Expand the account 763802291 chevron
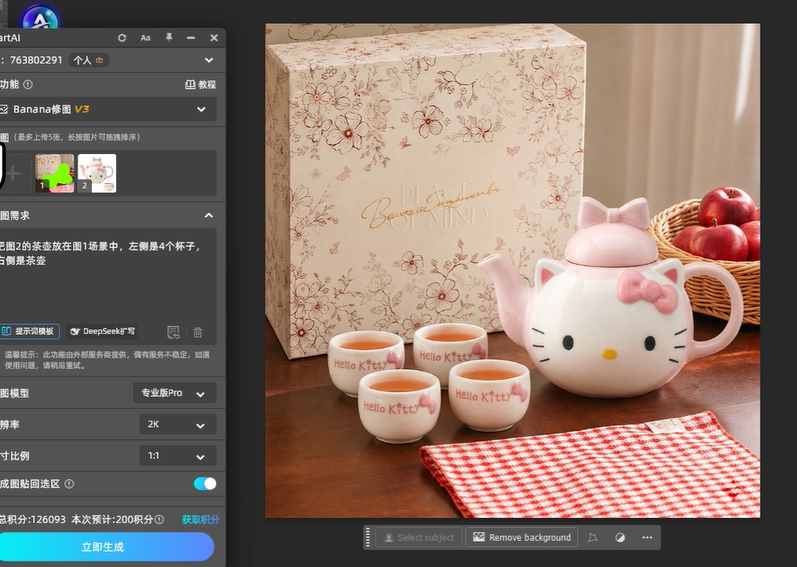 coord(209,60)
